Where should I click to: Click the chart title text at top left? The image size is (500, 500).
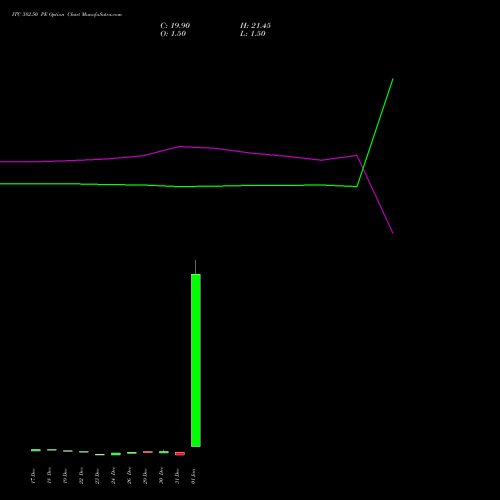tap(67, 14)
